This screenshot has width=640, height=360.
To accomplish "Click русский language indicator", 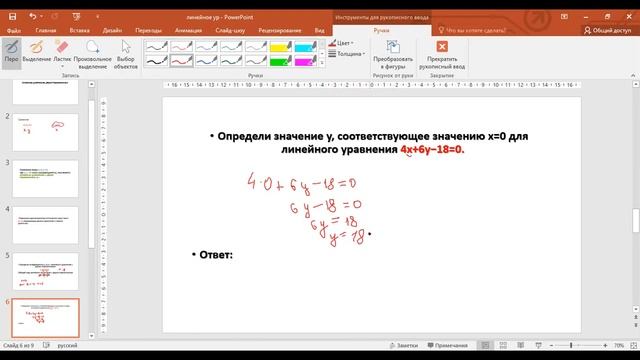I will [x=67, y=345].
